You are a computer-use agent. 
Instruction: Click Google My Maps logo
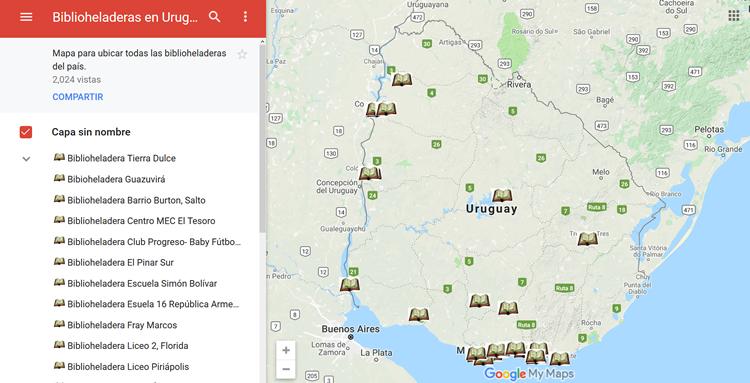click(x=529, y=374)
